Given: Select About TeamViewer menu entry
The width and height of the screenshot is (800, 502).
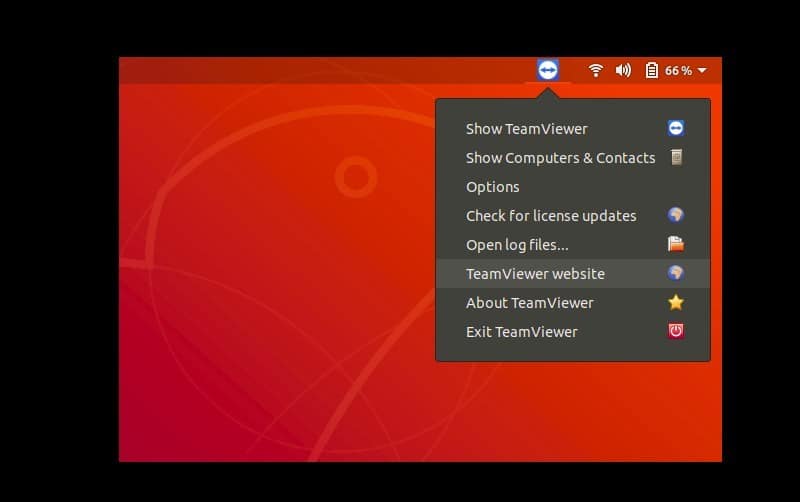Looking at the screenshot, I should tap(573, 303).
